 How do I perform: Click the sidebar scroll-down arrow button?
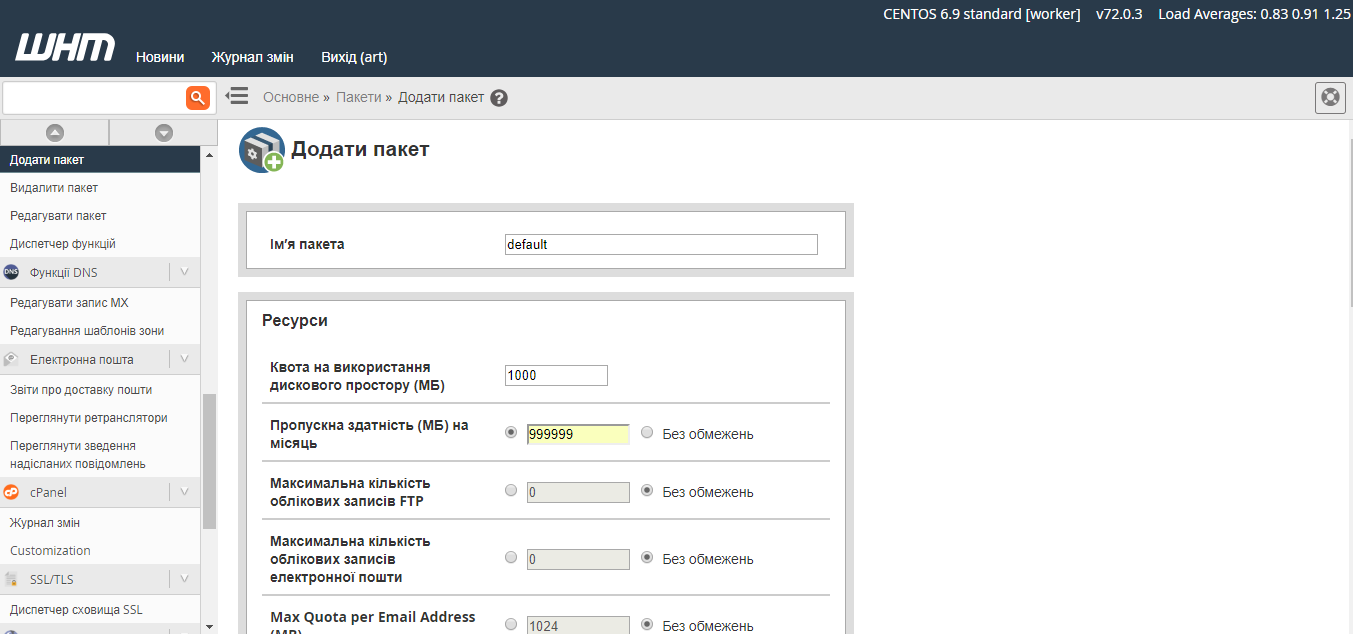[164, 132]
